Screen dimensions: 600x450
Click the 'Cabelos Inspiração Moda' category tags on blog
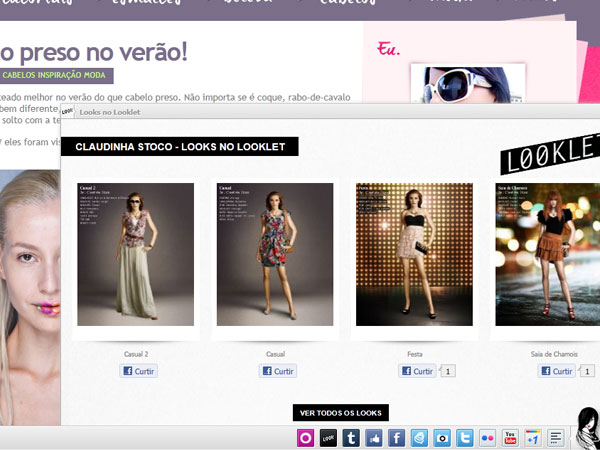(x=54, y=75)
